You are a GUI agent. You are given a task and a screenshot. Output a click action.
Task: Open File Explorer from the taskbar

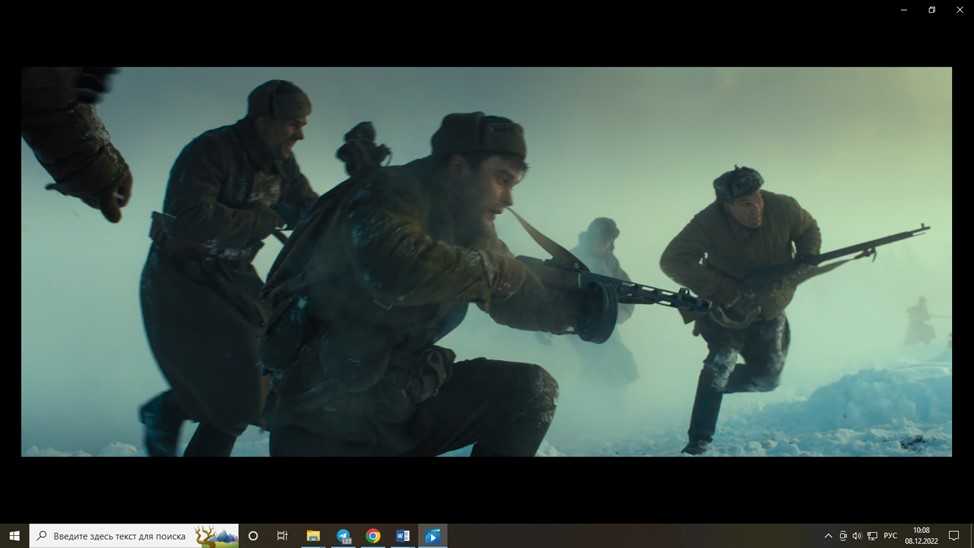313,536
